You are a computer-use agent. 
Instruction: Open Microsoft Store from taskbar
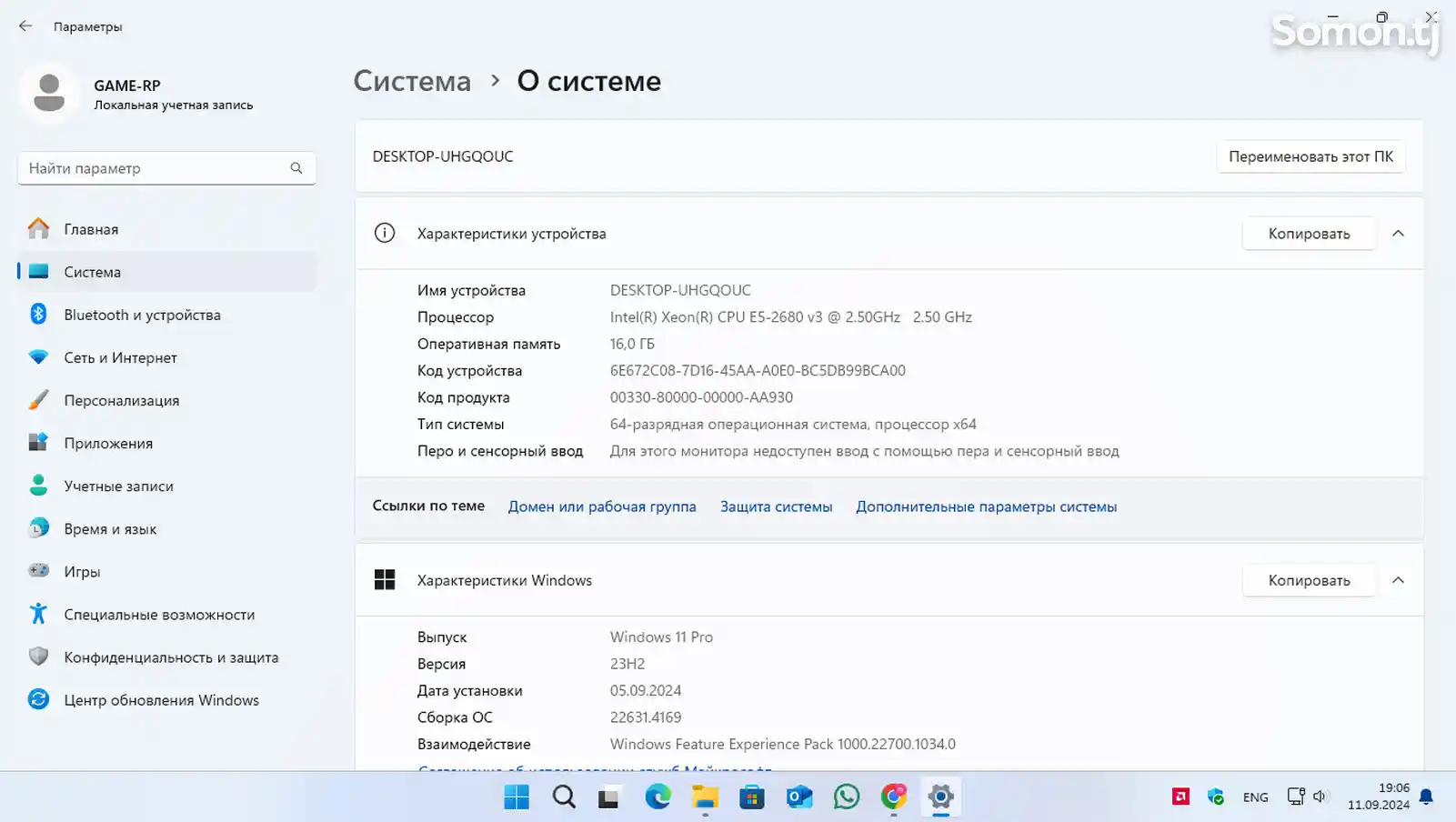tap(752, 797)
